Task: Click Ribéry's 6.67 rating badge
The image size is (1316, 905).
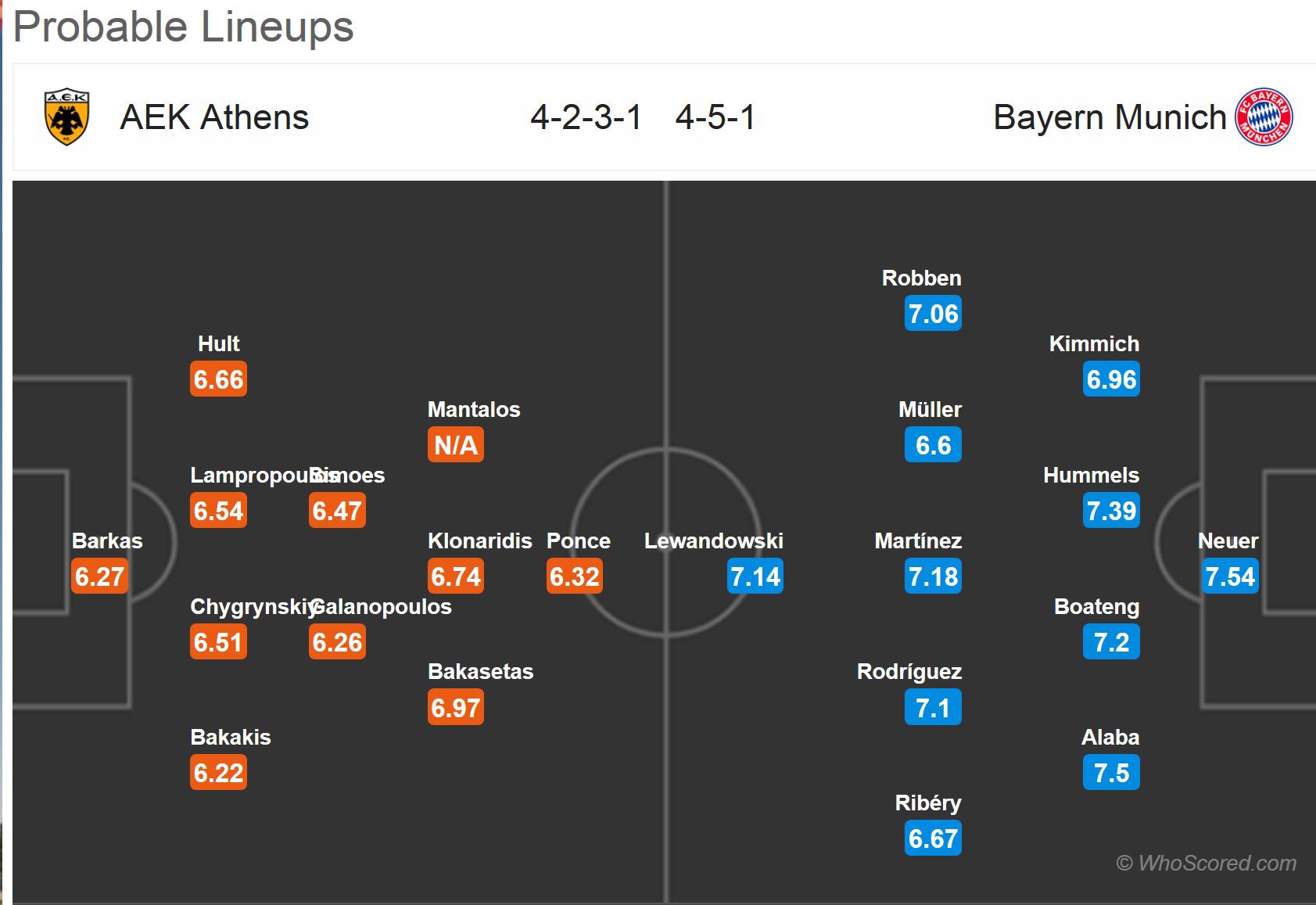Action: tap(933, 839)
